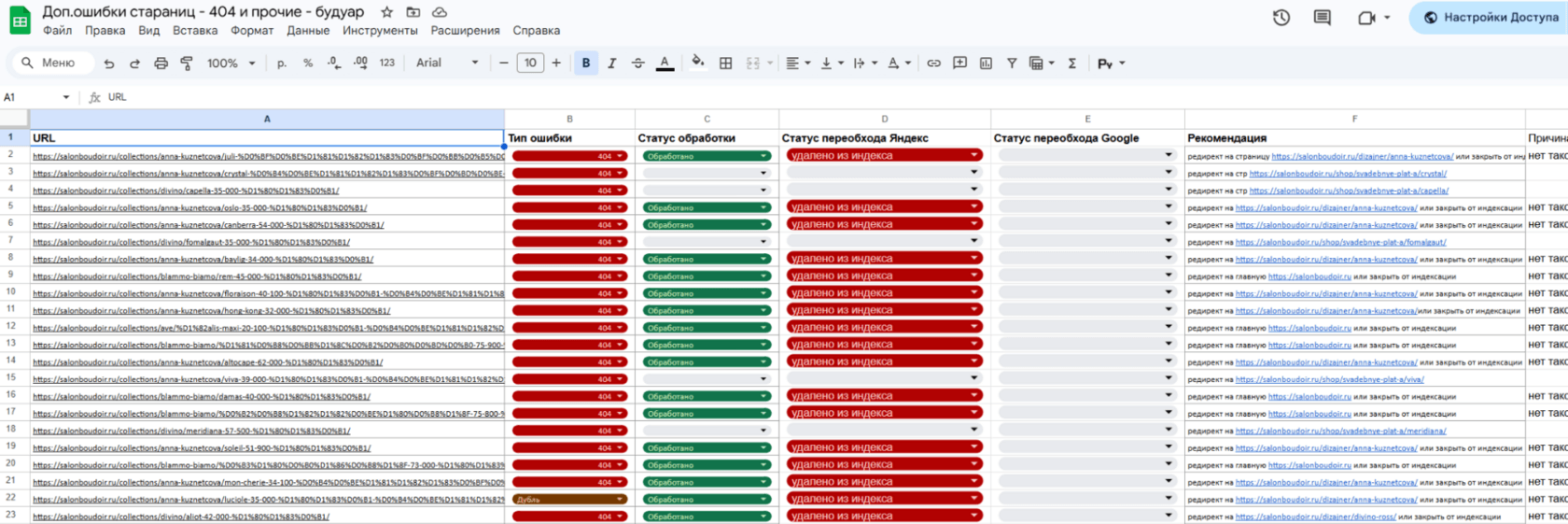Image resolution: width=1568 pixels, height=524 pixels.
Task: Click the font size input field
Action: coord(530,64)
